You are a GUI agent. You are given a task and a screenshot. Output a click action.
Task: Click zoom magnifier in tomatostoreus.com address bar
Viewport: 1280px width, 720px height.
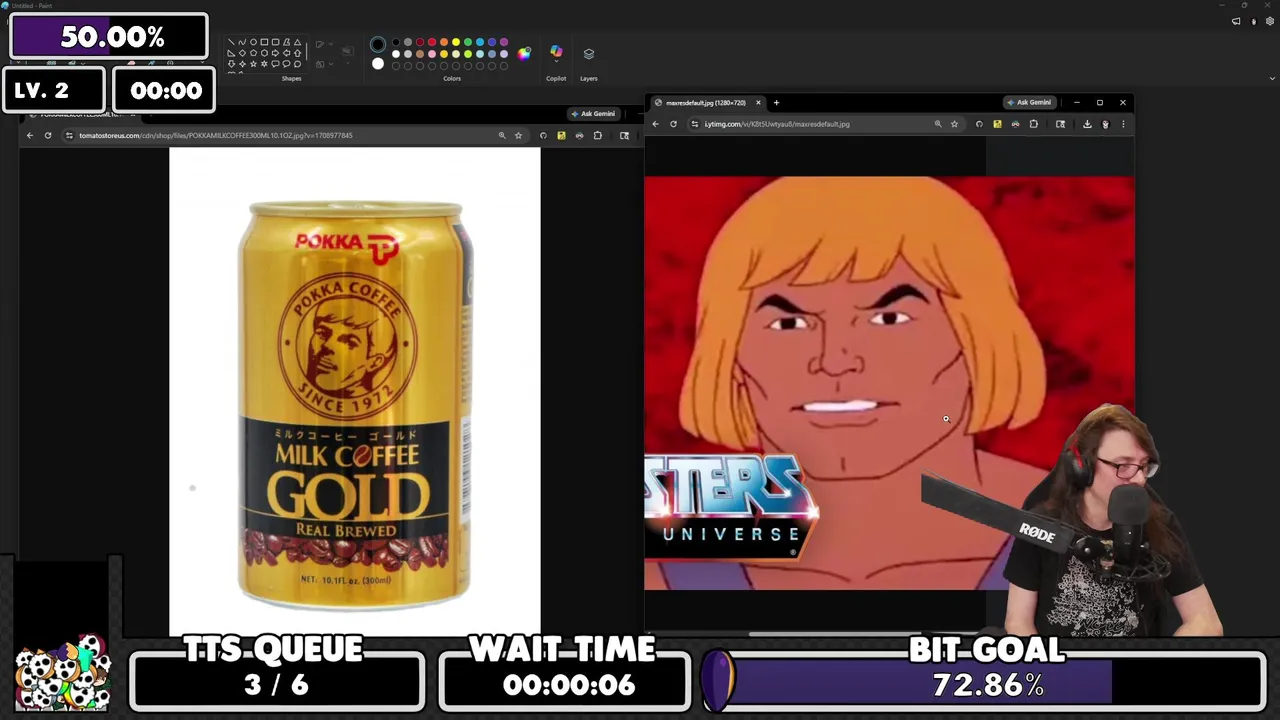[502, 135]
